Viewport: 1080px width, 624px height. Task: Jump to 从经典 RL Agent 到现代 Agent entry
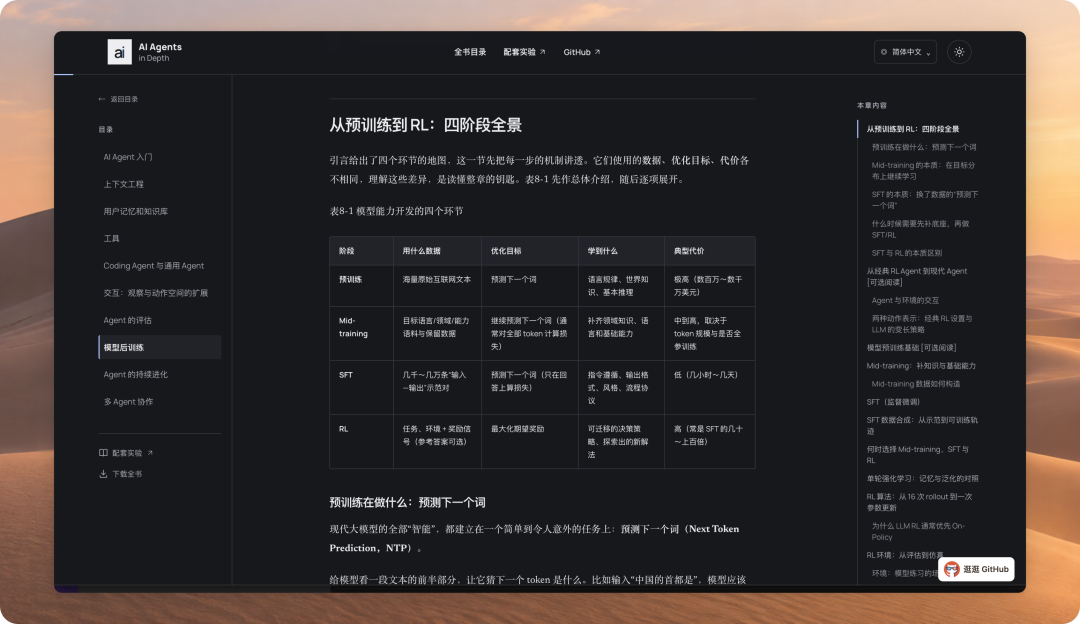917,276
